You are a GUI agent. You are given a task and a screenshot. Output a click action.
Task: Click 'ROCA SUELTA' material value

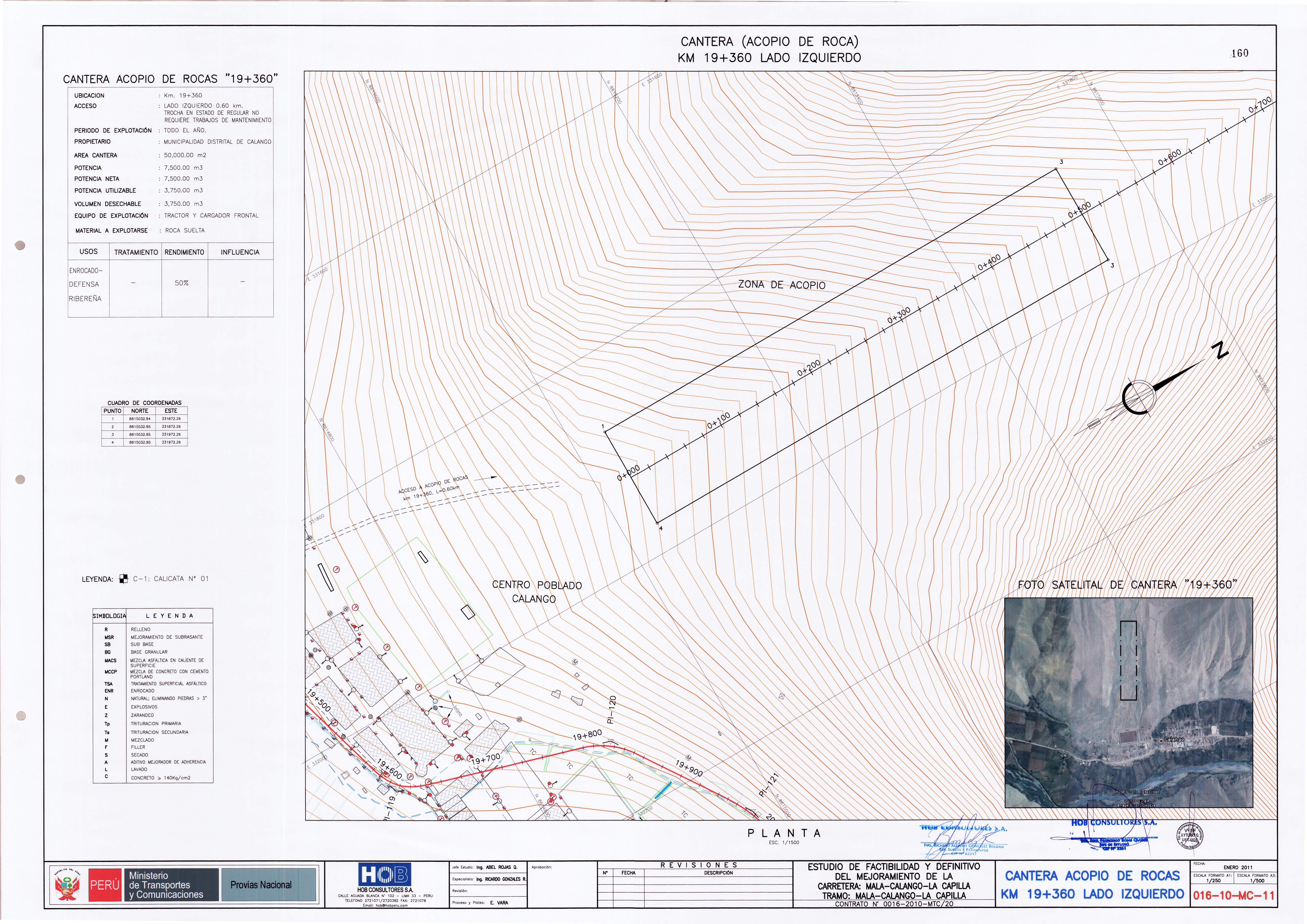click(185, 230)
